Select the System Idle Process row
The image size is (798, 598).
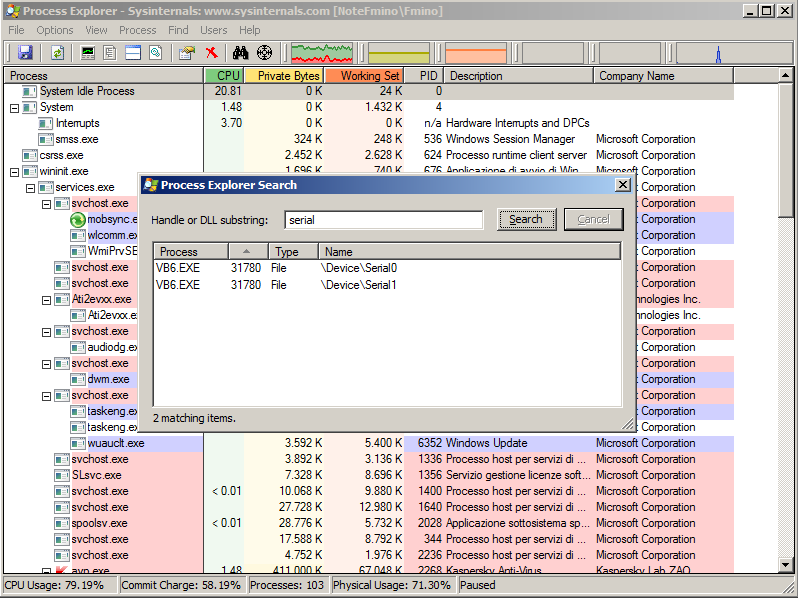[369, 91]
